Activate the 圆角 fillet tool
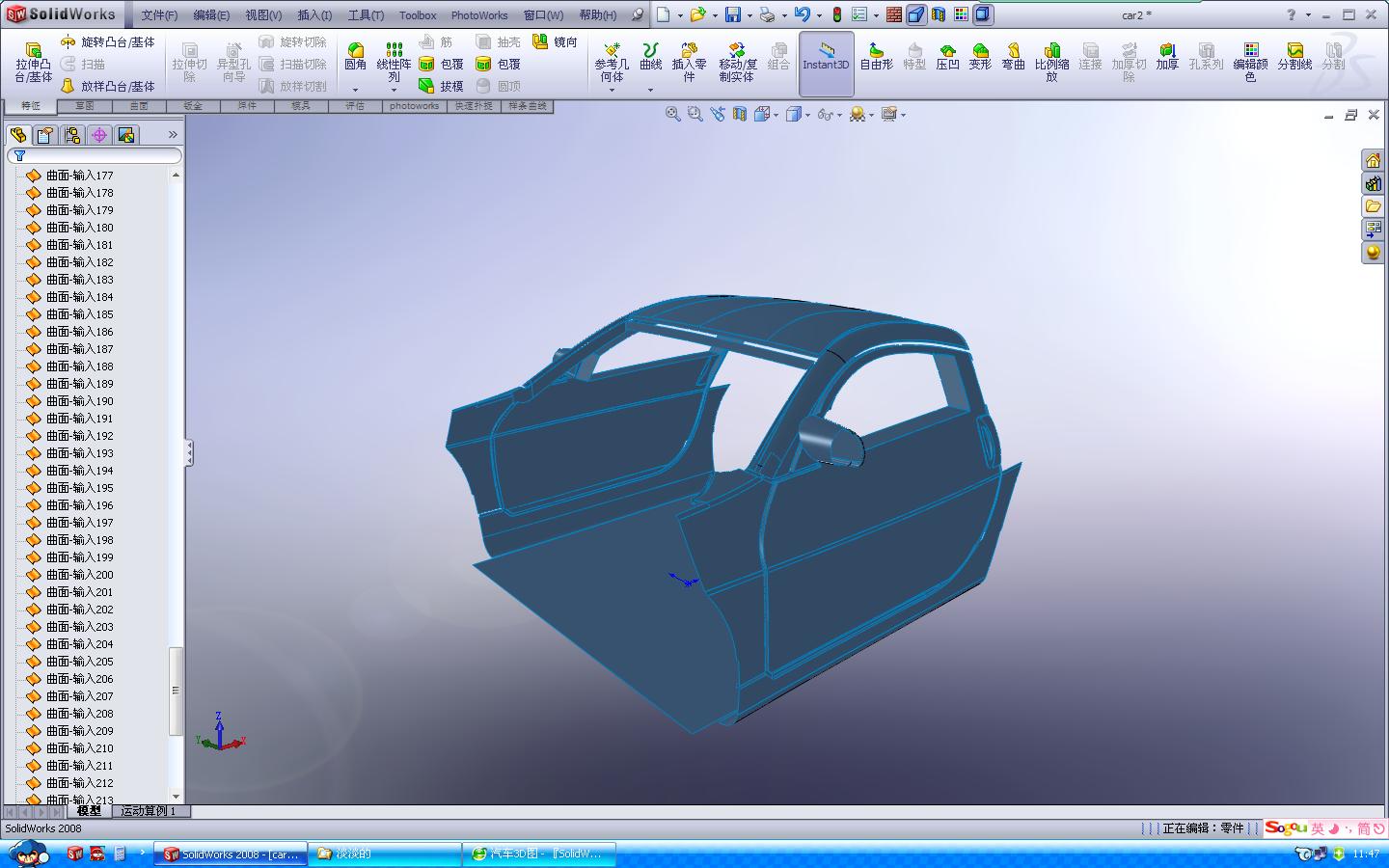1389x868 pixels. point(355,56)
